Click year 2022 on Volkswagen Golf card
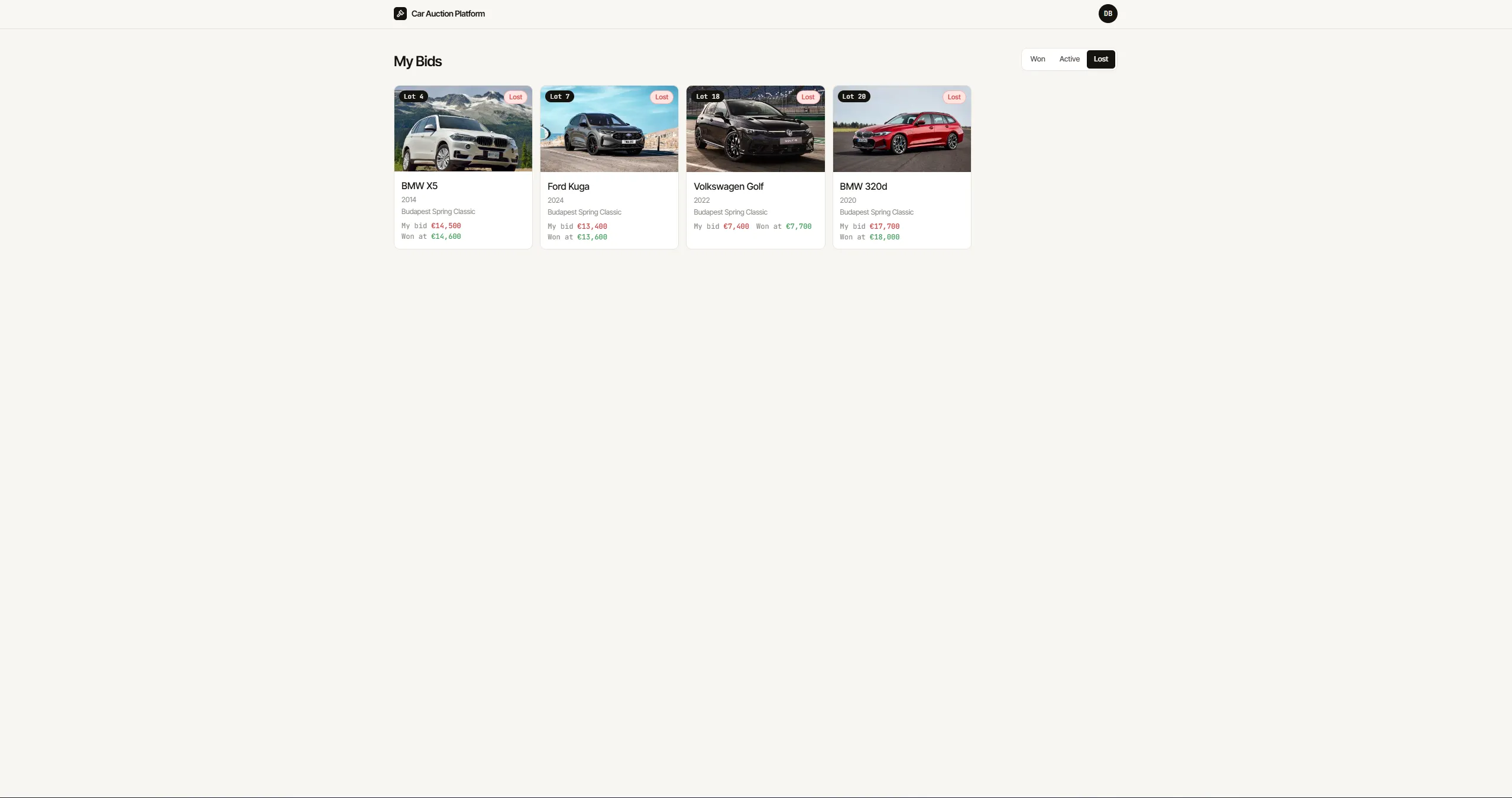This screenshot has width=1512, height=798. tap(701, 200)
